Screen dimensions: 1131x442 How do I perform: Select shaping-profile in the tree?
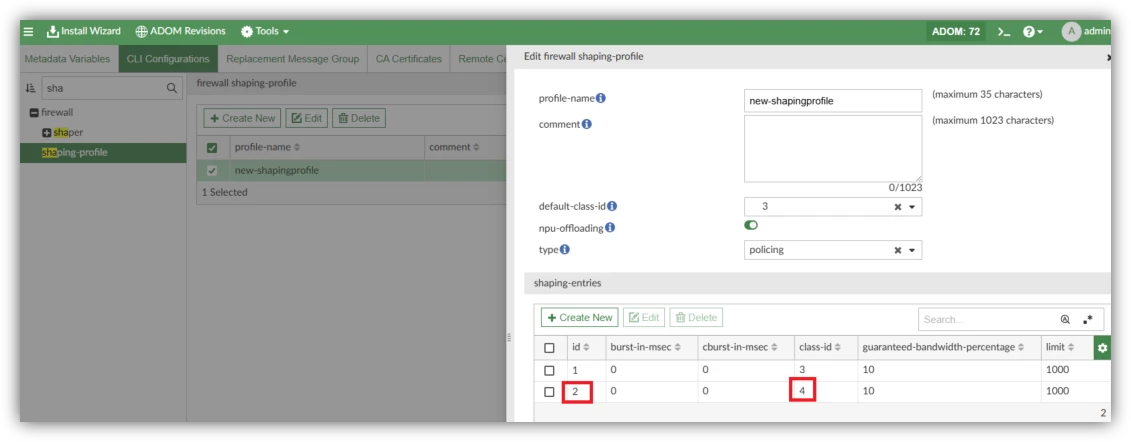click(103, 153)
